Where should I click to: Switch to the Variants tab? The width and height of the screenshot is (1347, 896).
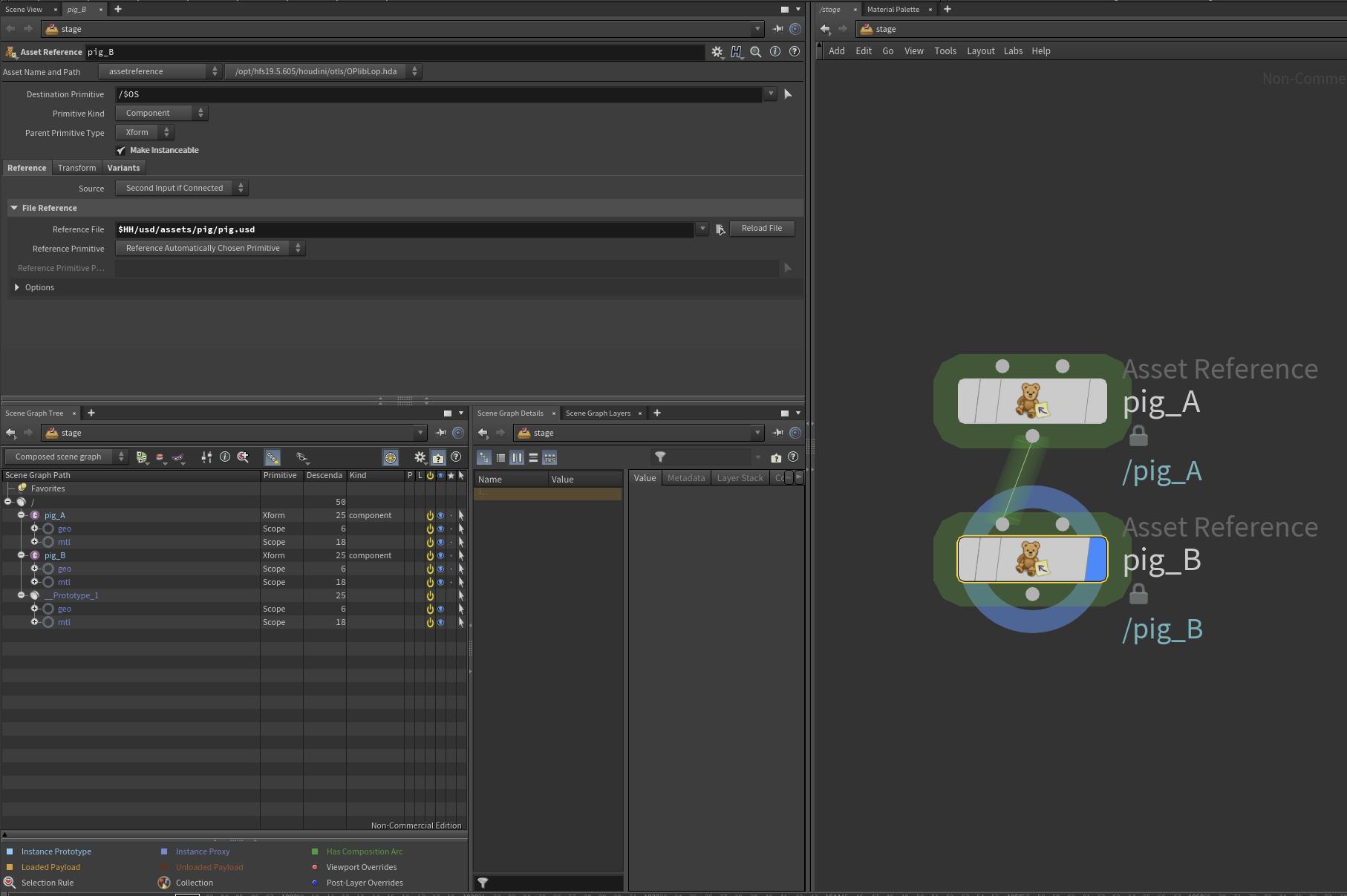coord(123,168)
